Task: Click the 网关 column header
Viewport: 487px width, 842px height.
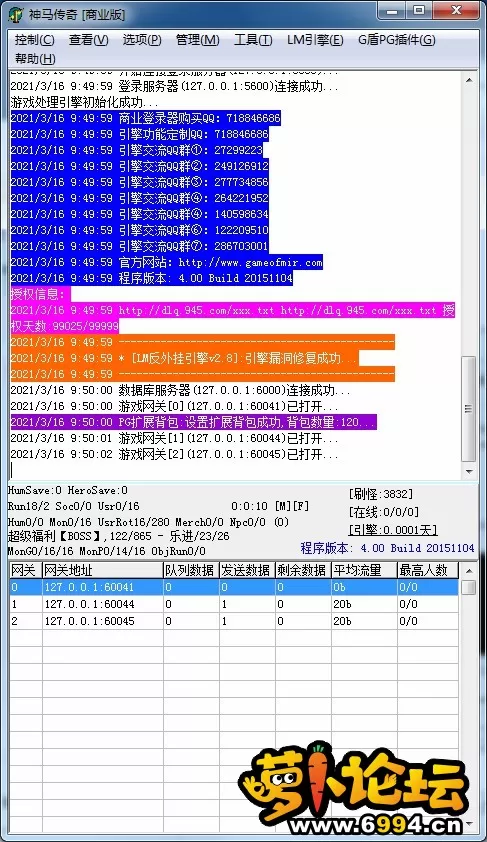Action: (25, 570)
